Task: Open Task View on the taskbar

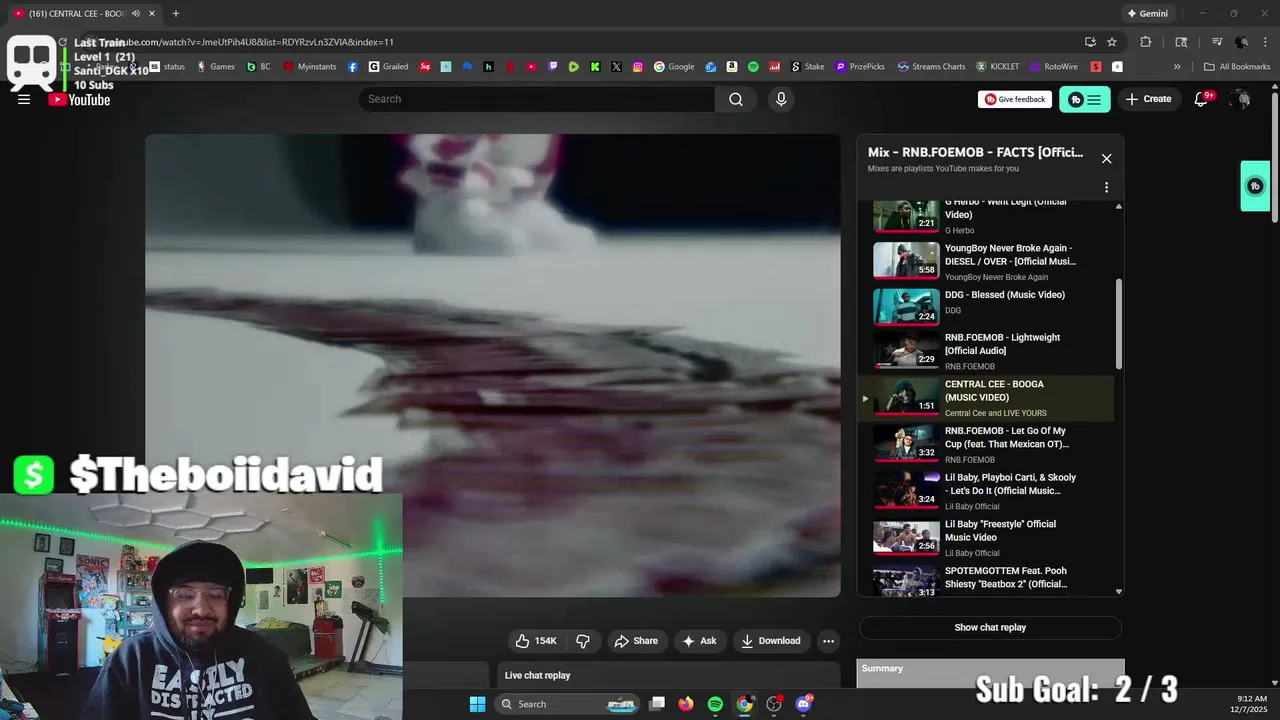Action: click(657, 704)
